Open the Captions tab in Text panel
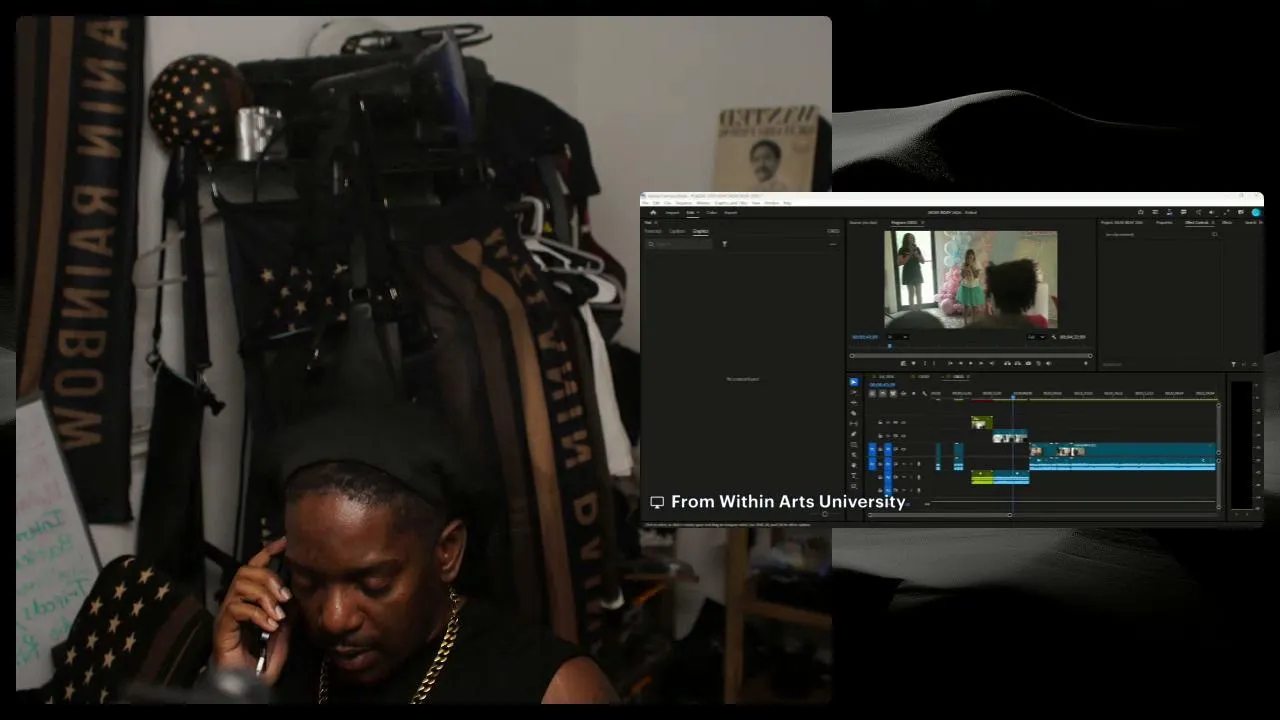 677,231
